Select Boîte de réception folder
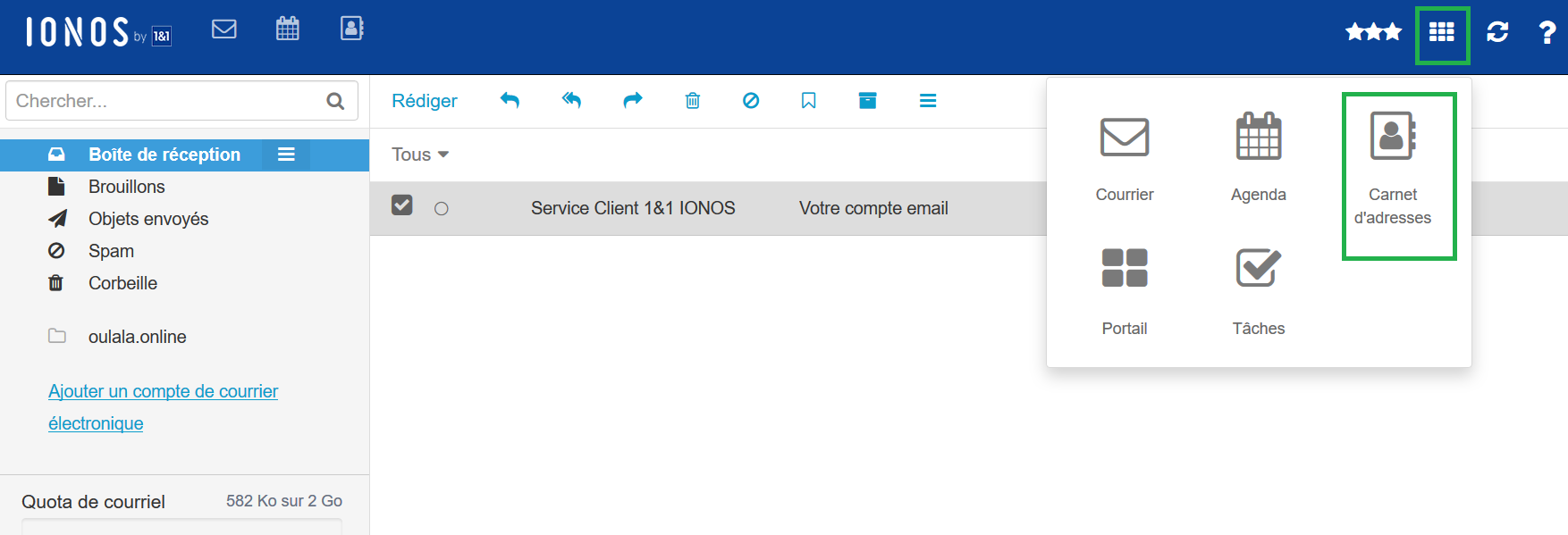1568x535 pixels. coord(164,155)
